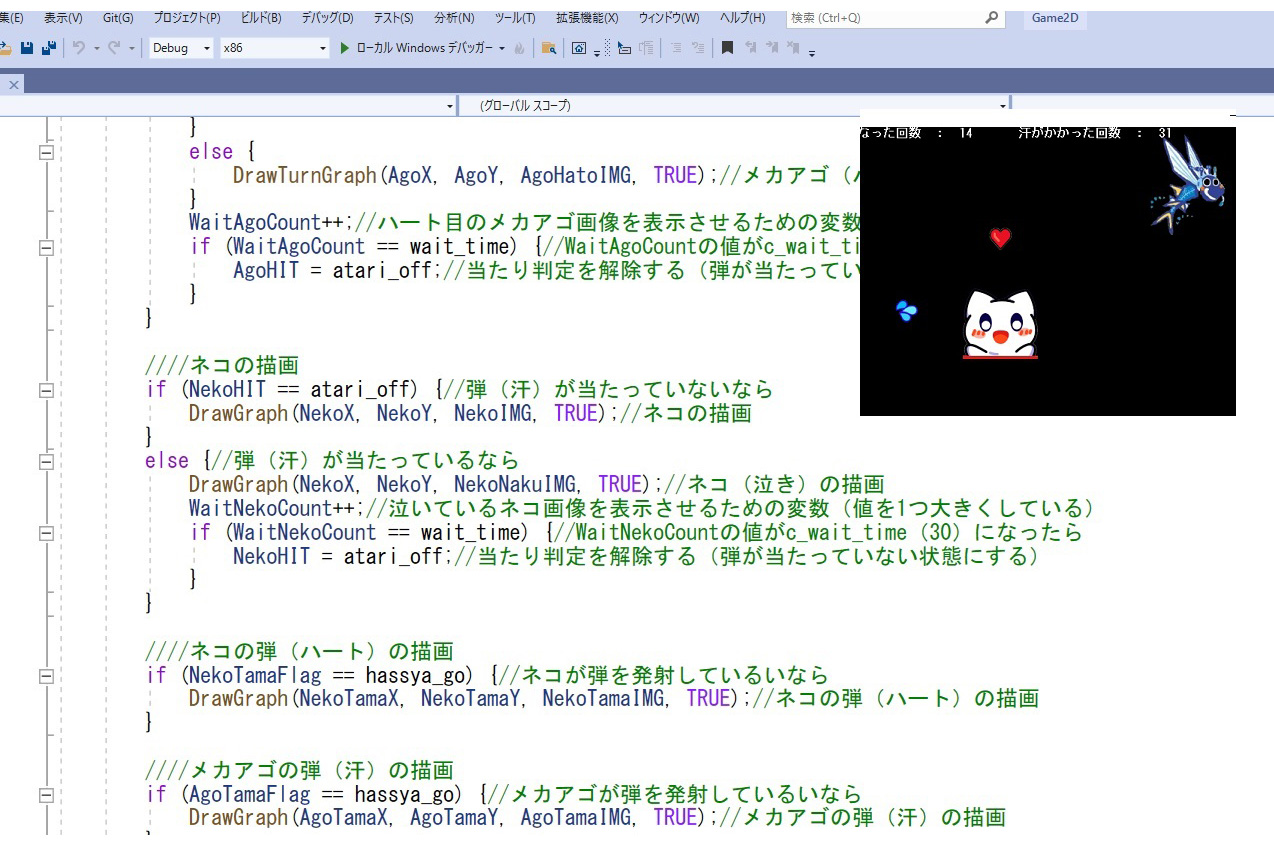
Task: Collapse fold at else 弾（汗）block
Action: point(46,461)
